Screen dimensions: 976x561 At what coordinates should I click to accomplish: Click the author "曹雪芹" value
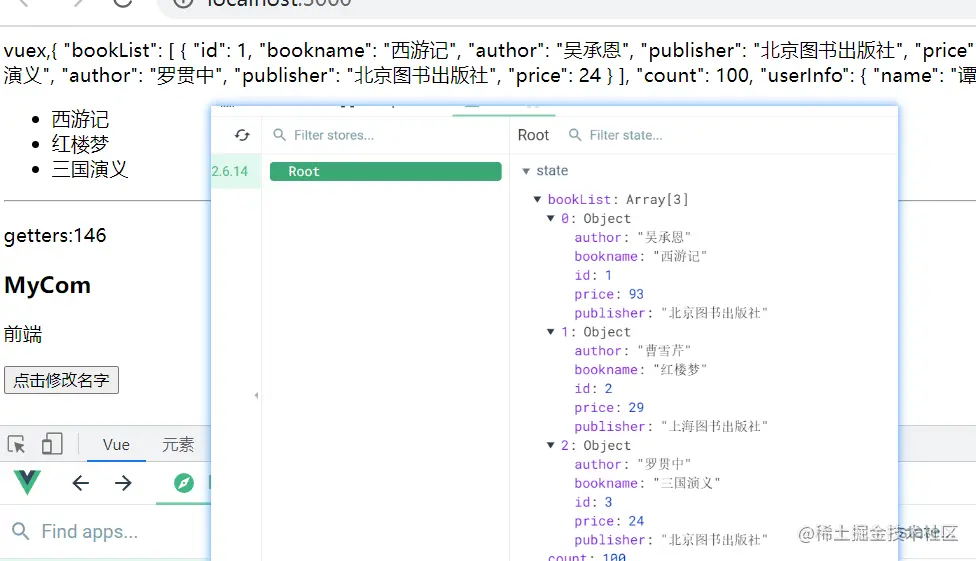coord(664,351)
